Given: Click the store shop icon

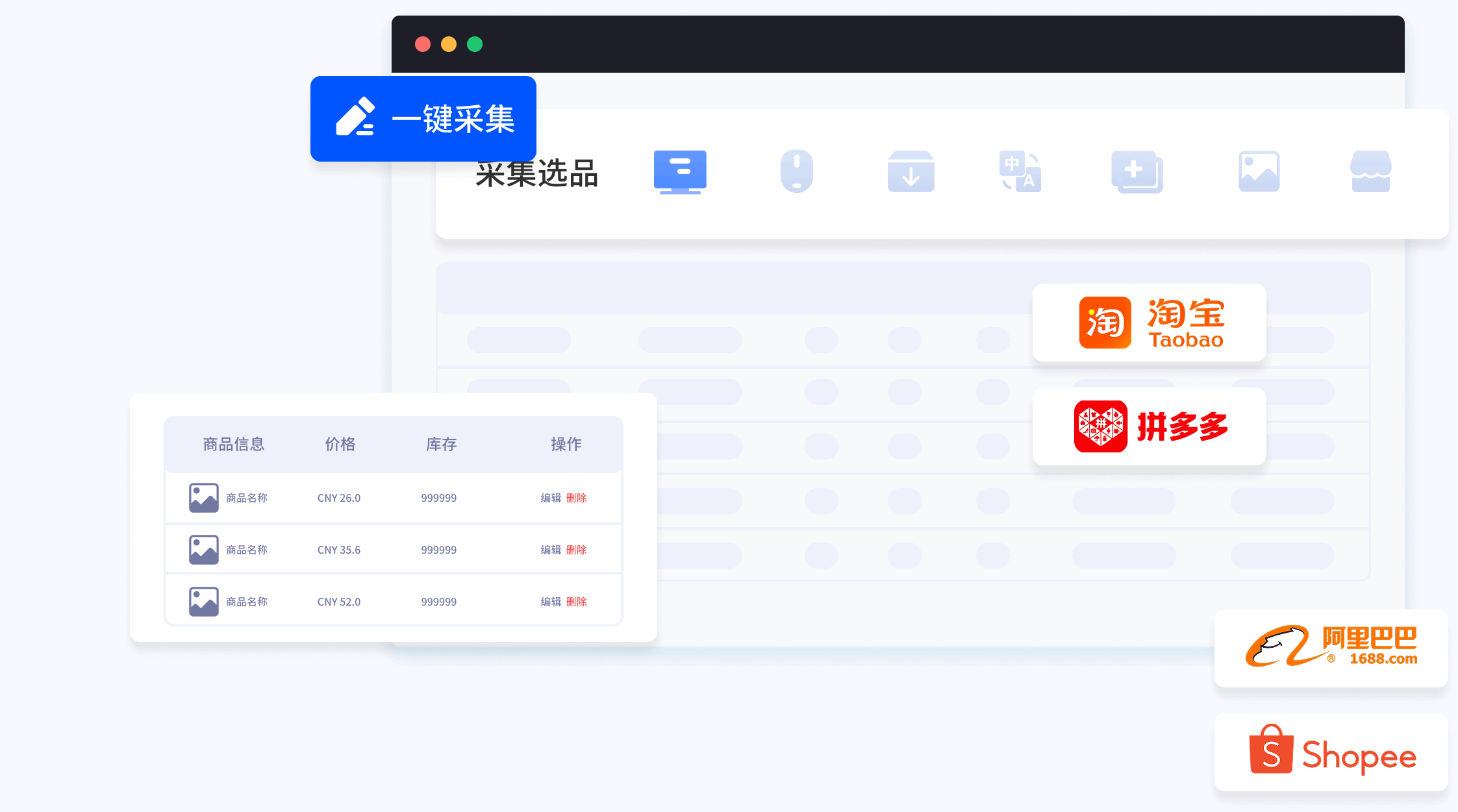Looking at the screenshot, I should pos(1370,172).
